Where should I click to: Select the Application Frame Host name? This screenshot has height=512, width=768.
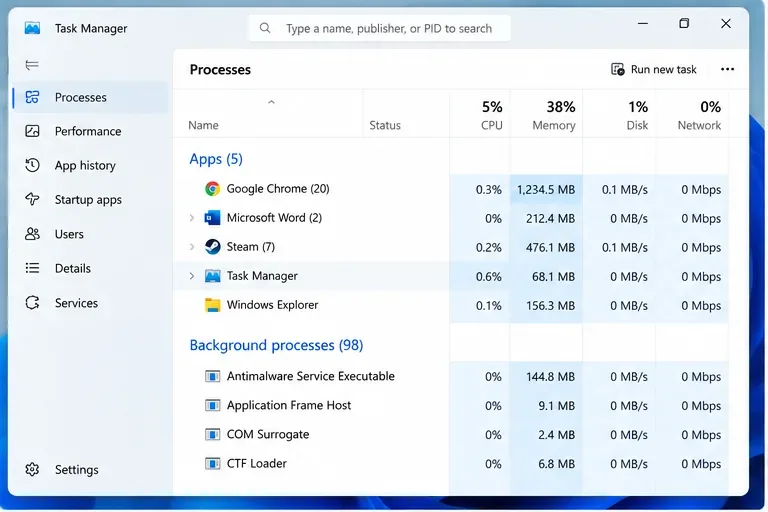(x=288, y=405)
